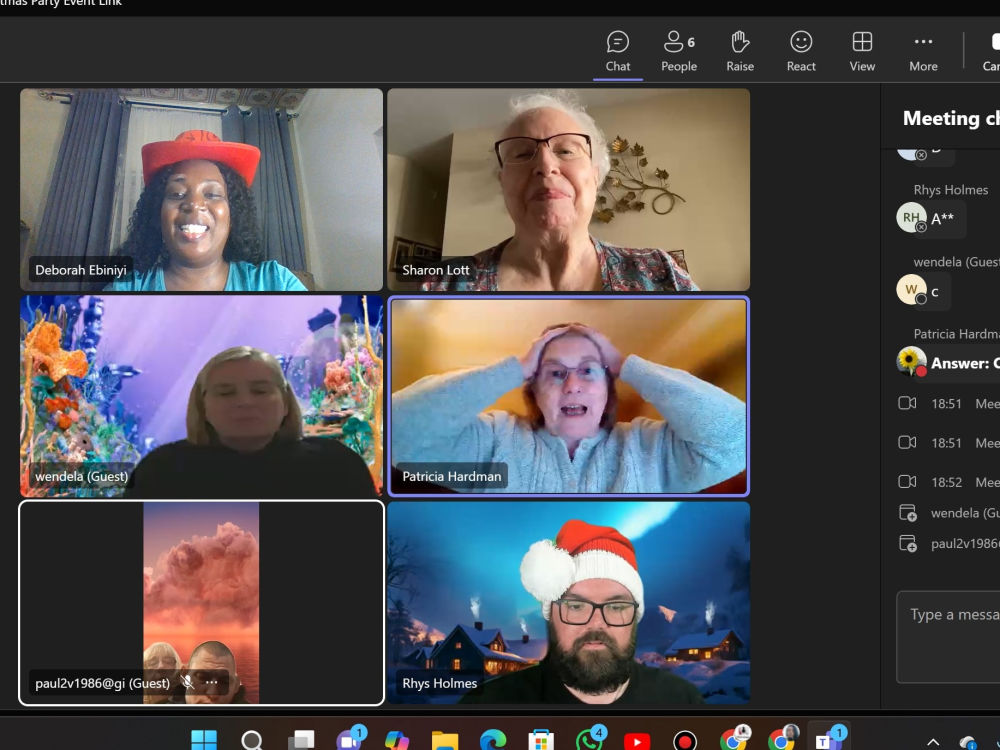Open Task View on the taskbar
The width and height of the screenshot is (1000, 750).
tap(300, 740)
